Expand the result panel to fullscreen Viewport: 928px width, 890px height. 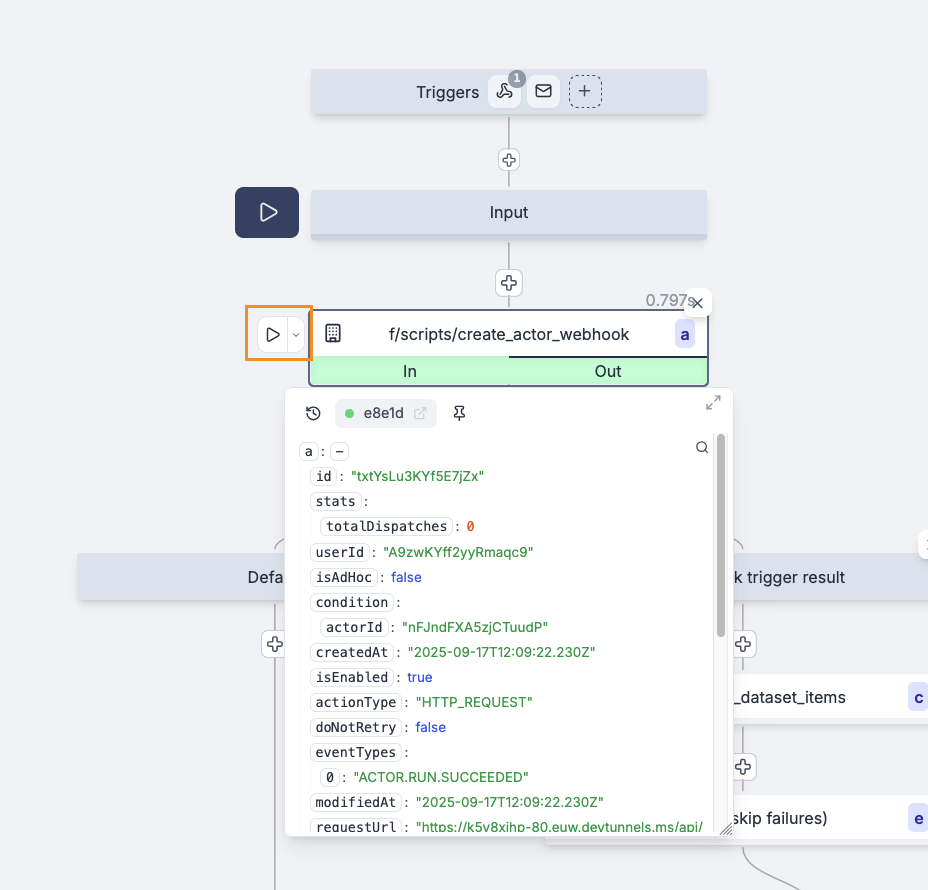(x=713, y=402)
